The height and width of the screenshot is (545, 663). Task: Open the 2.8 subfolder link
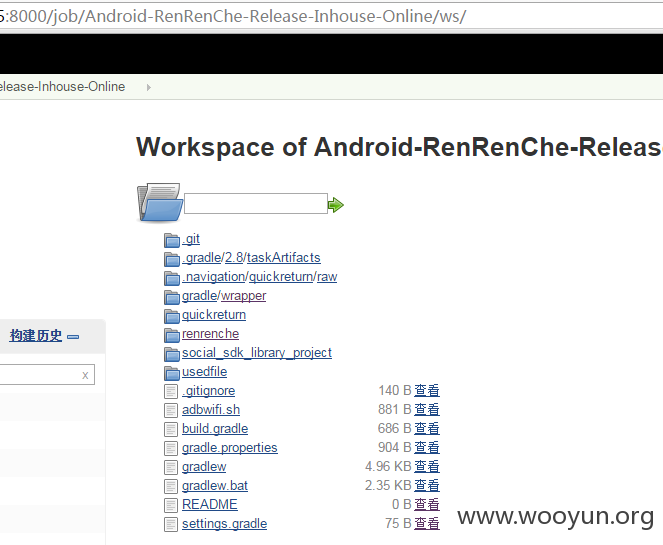pyautogui.click(x=234, y=257)
